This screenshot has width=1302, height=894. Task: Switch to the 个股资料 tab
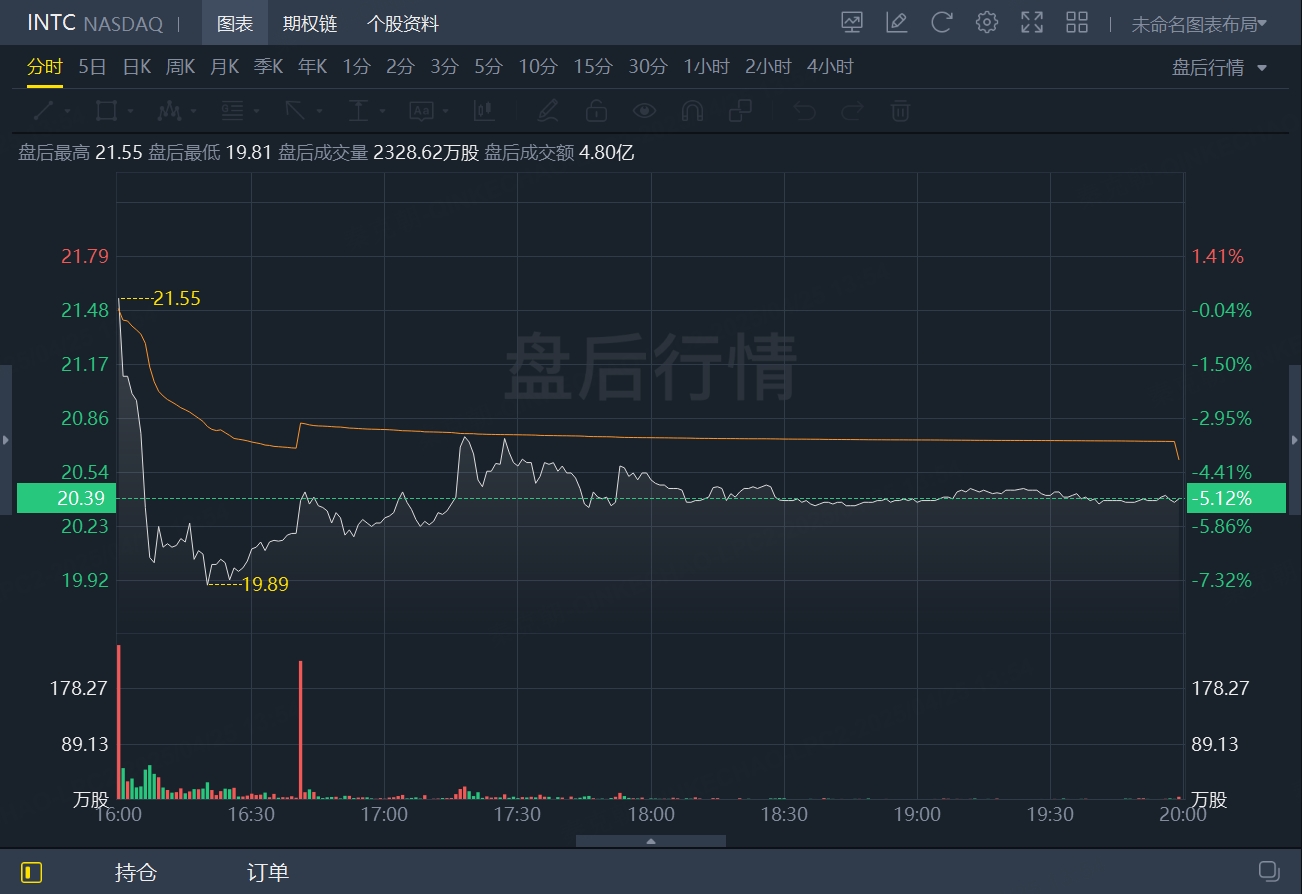[403, 23]
